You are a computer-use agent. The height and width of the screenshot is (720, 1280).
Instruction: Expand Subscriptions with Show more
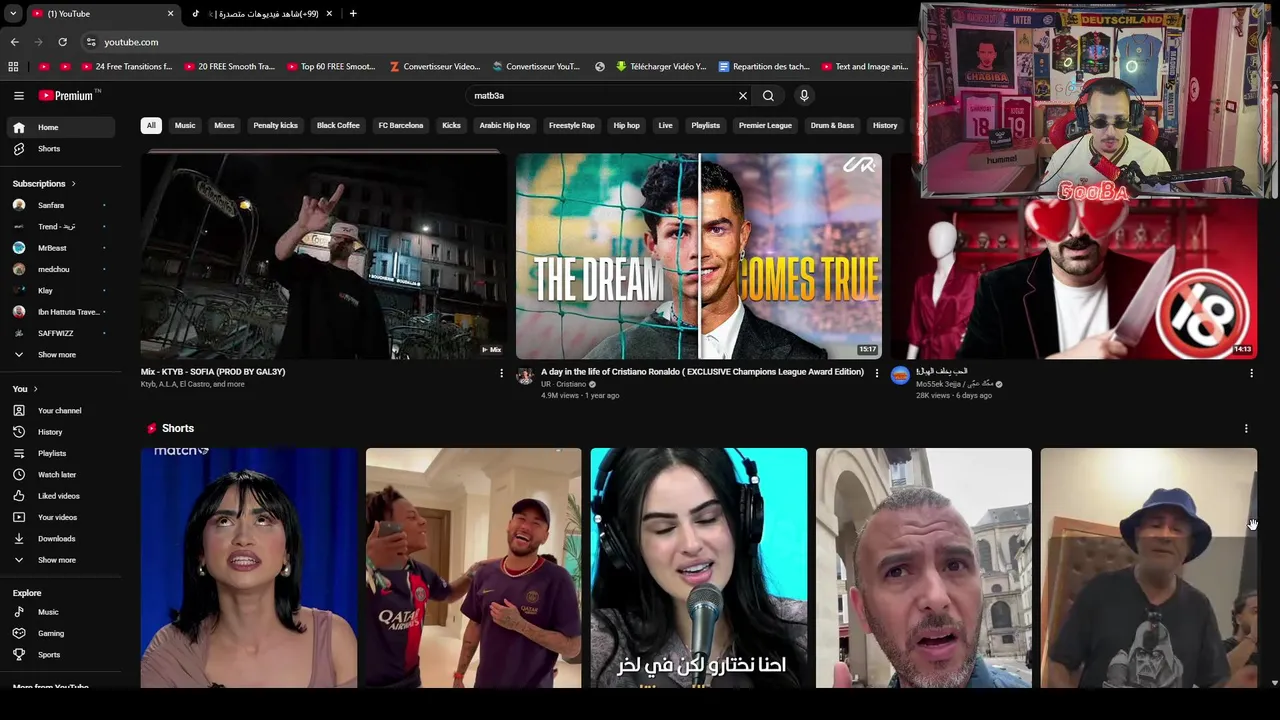60,355
